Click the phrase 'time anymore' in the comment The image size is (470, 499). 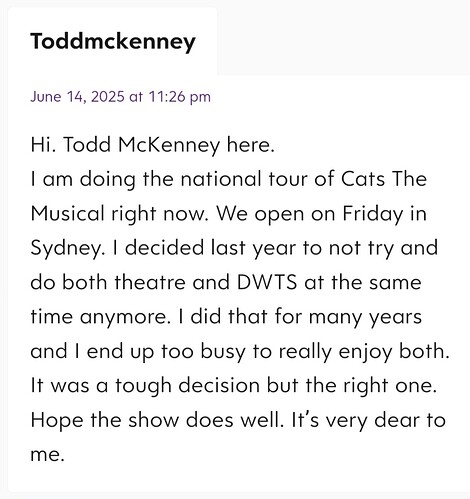coord(98,317)
